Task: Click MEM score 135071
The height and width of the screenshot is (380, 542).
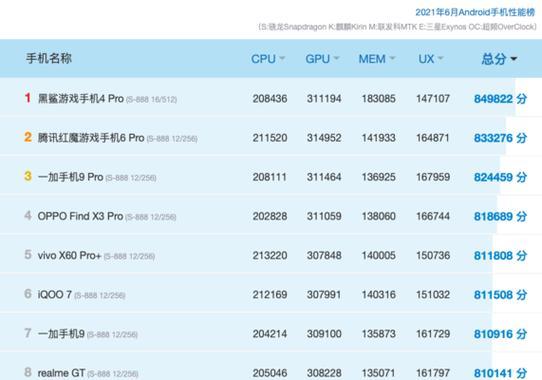Action: point(379,373)
